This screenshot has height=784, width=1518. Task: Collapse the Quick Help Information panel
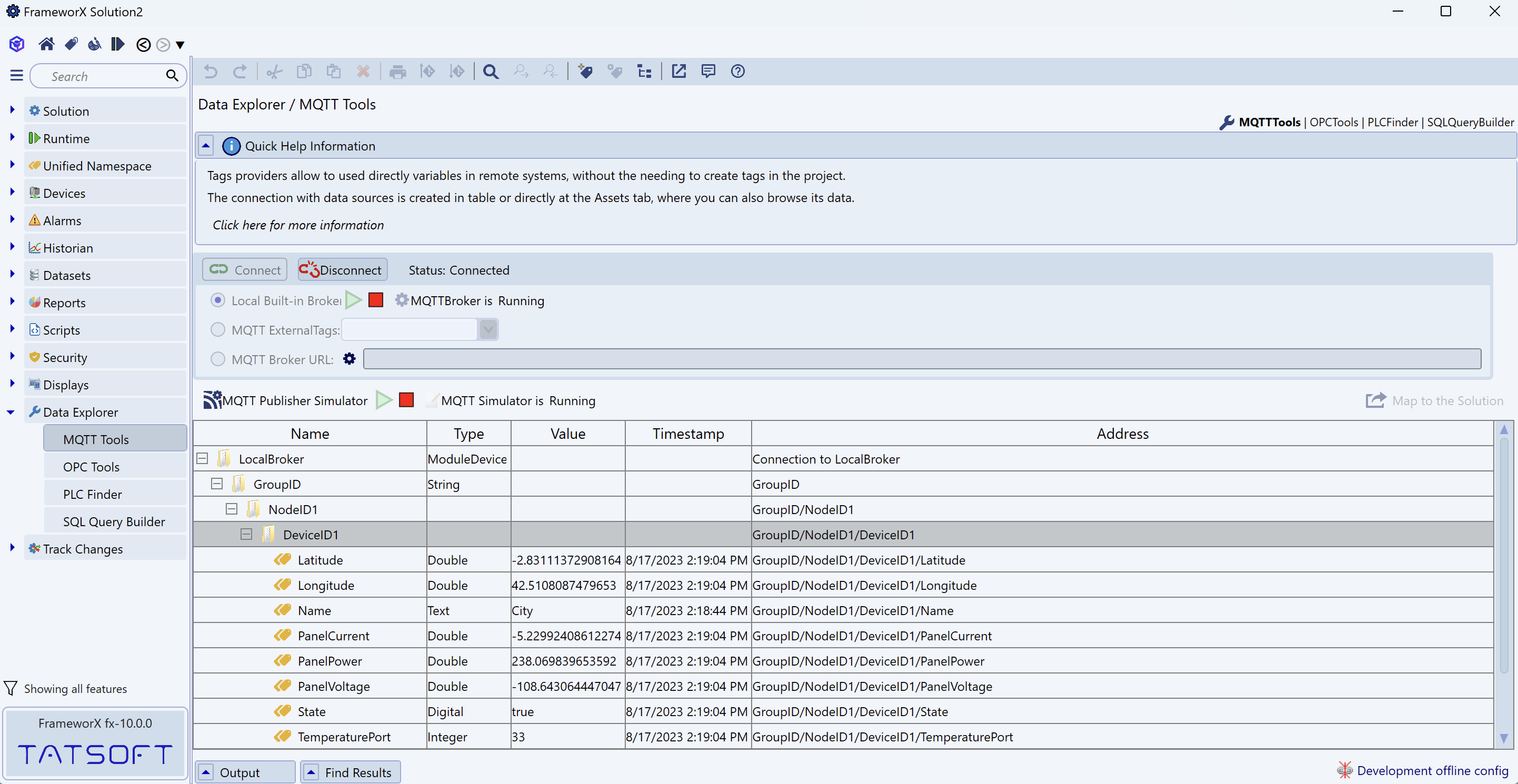206,146
